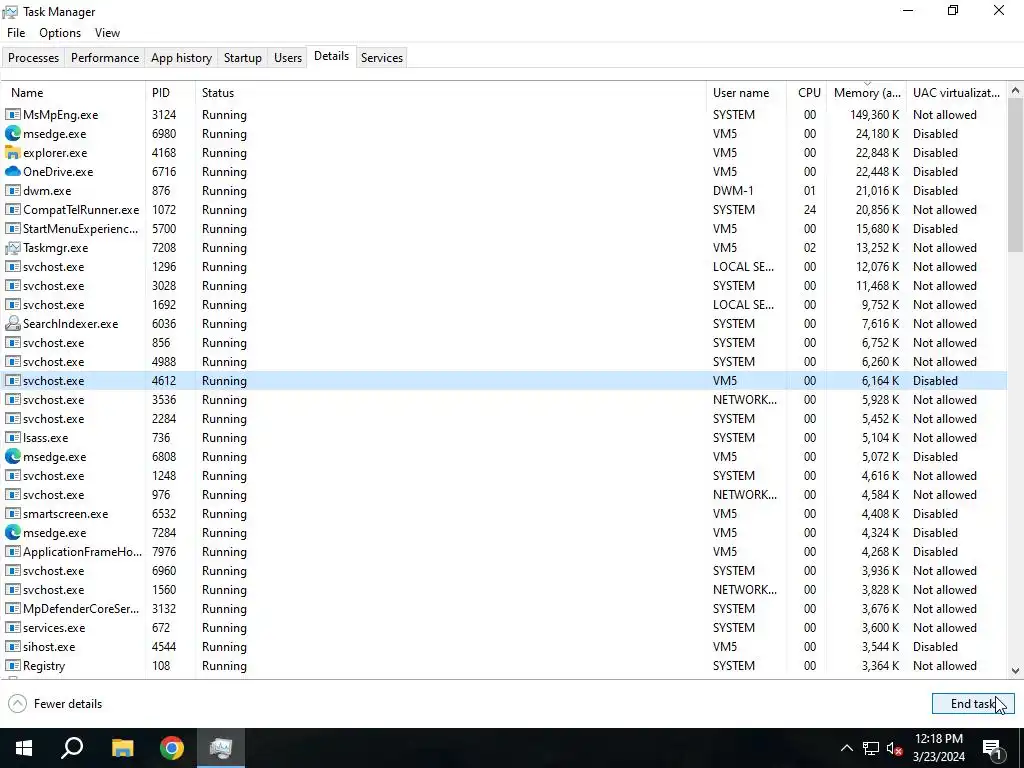Switch to the App history tab

182,57
